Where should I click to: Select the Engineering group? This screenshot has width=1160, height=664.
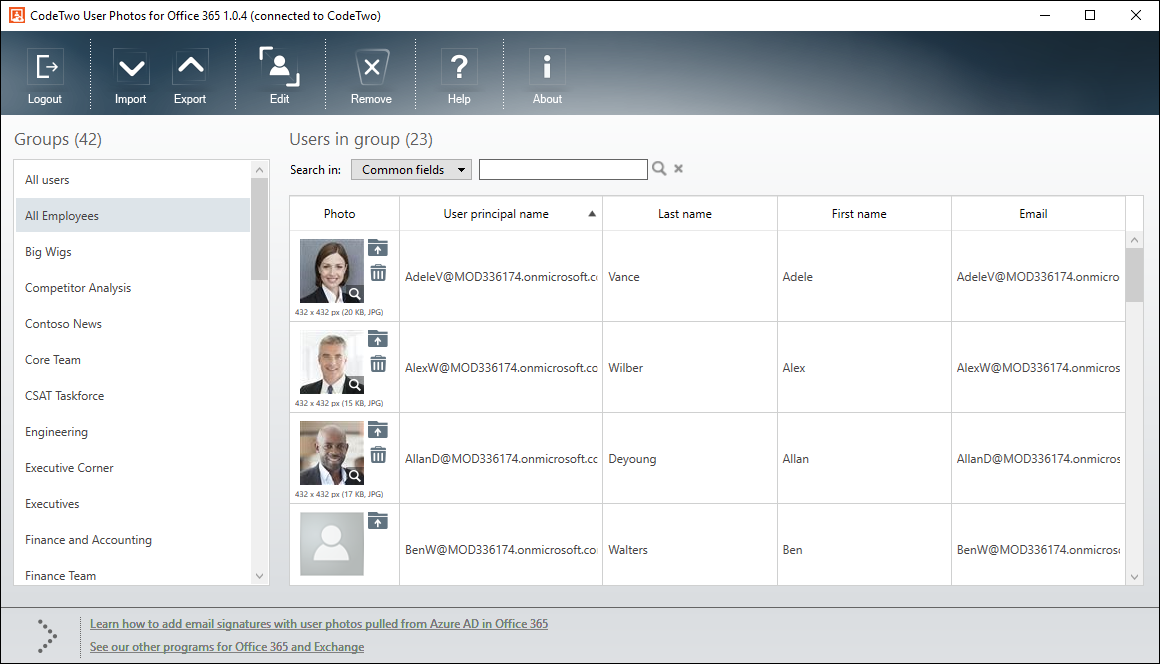[133, 432]
